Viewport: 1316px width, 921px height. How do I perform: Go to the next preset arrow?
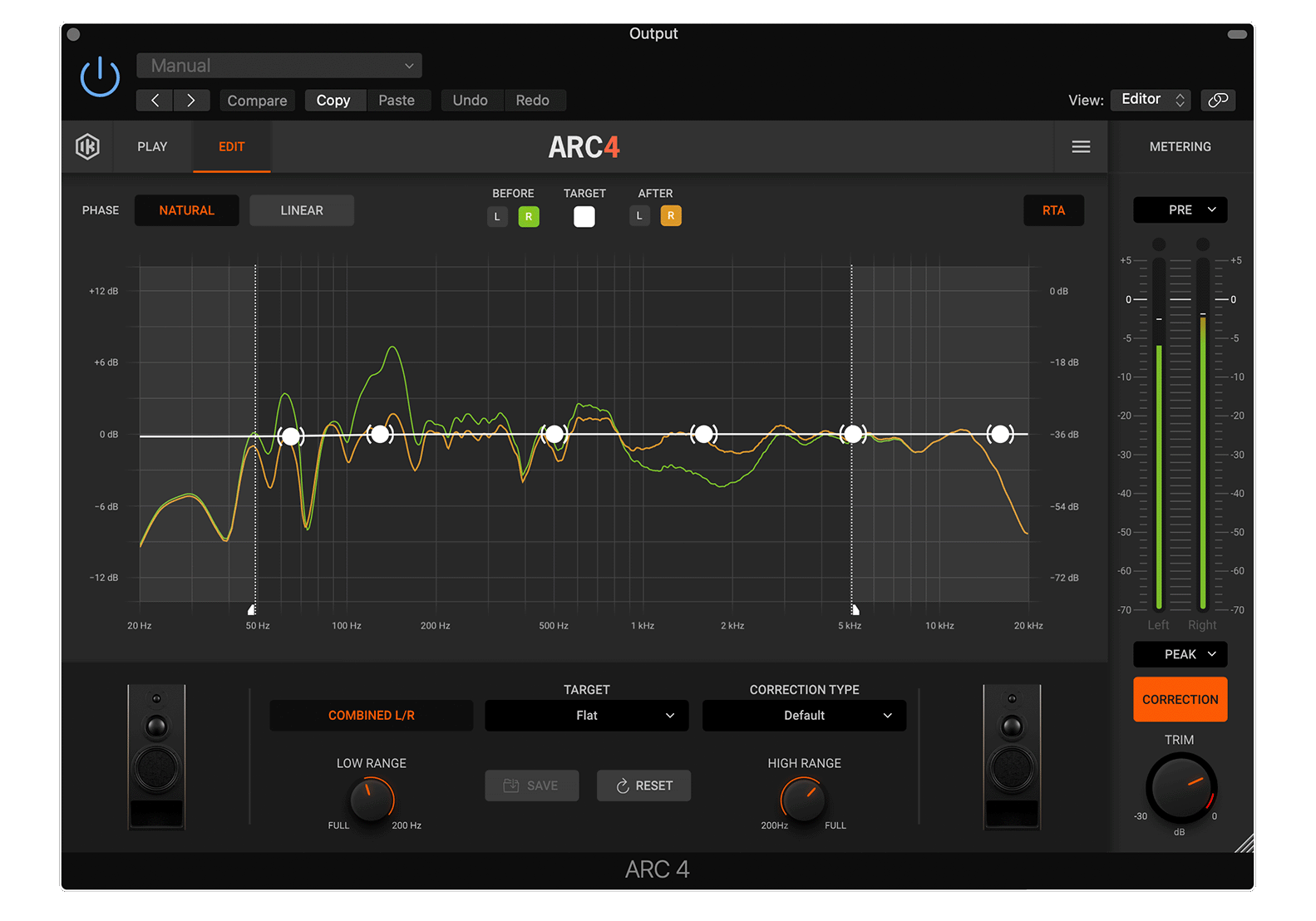pyautogui.click(x=191, y=101)
